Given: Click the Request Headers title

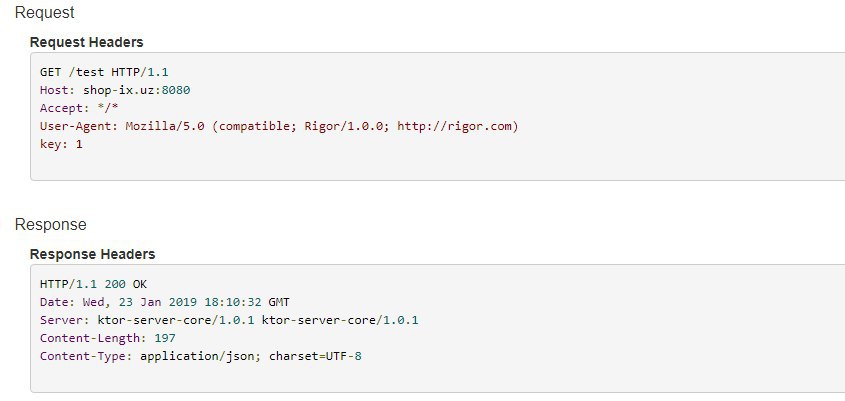Looking at the screenshot, I should tap(86, 42).
